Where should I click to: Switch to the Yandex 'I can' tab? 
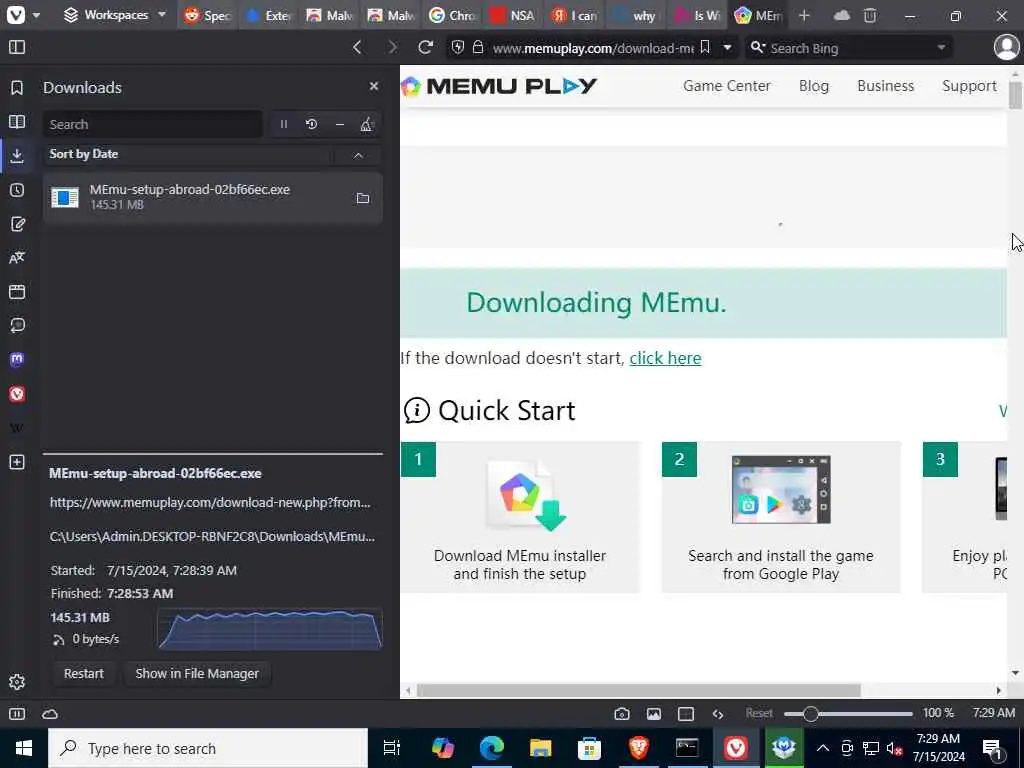click(x=576, y=15)
